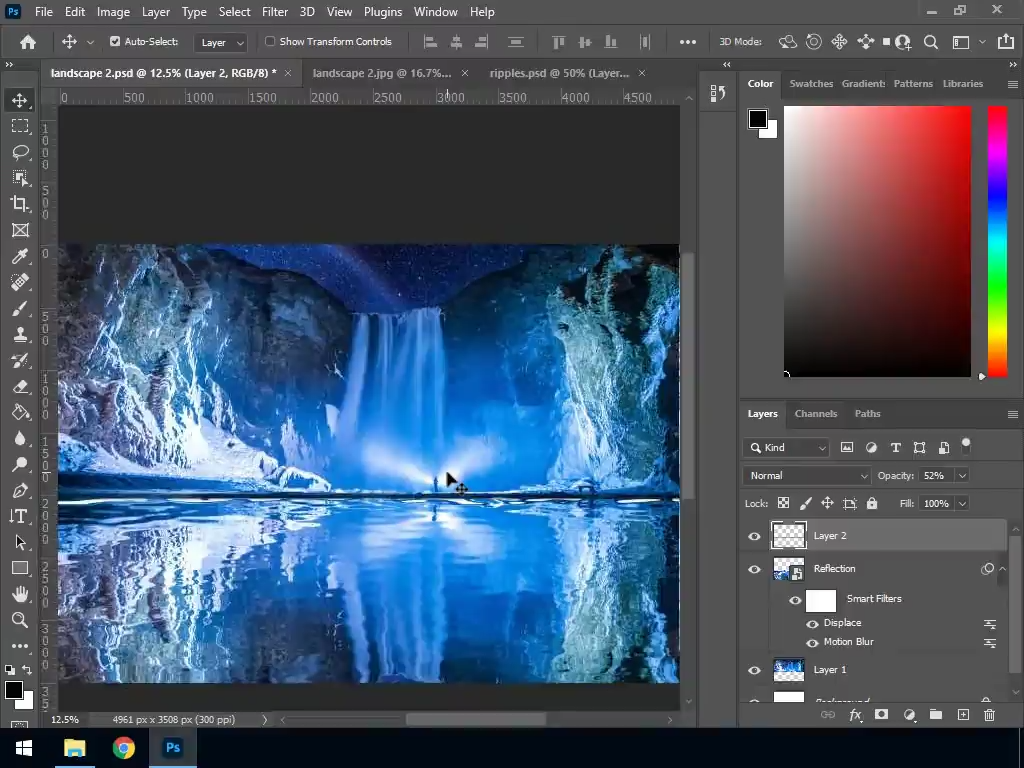Select the Eyedropper tool
Viewport: 1024px width, 768px height.
20,257
